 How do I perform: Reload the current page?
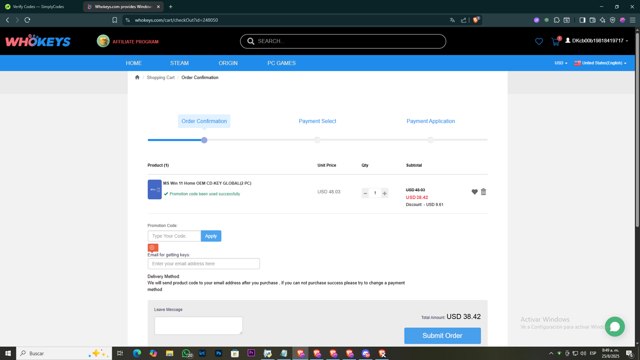27,20
